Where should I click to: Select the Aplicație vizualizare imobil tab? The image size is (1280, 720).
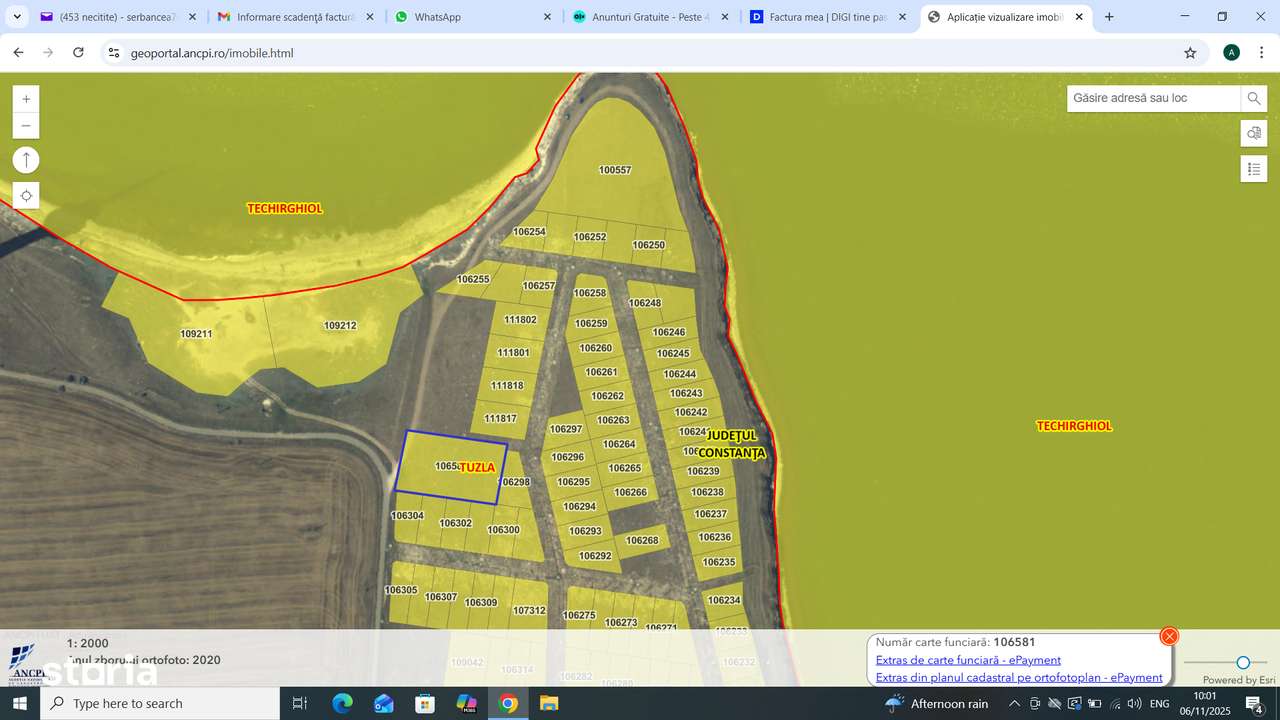(1005, 17)
